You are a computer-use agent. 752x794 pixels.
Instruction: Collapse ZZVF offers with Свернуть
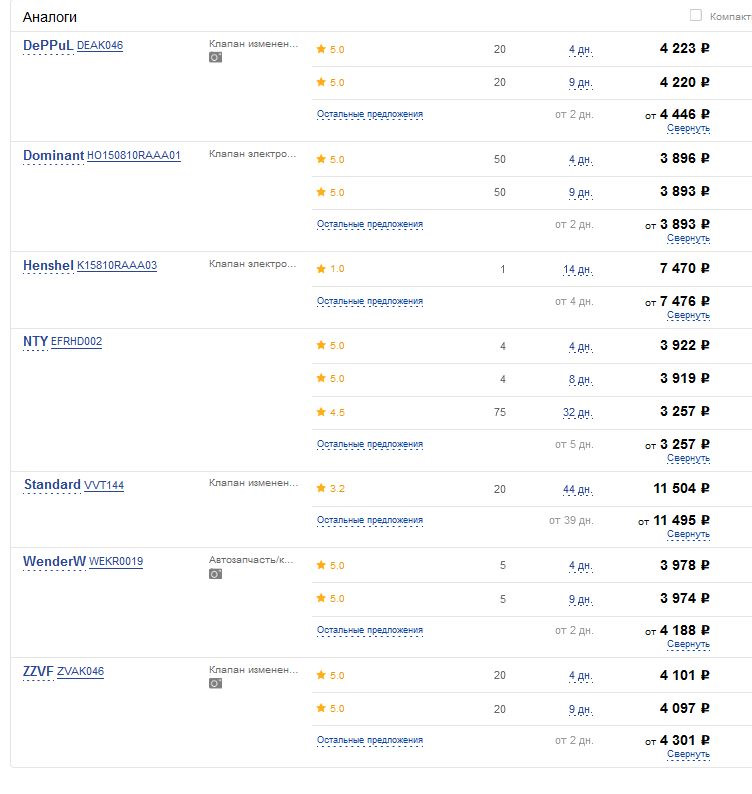click(688, 754)
